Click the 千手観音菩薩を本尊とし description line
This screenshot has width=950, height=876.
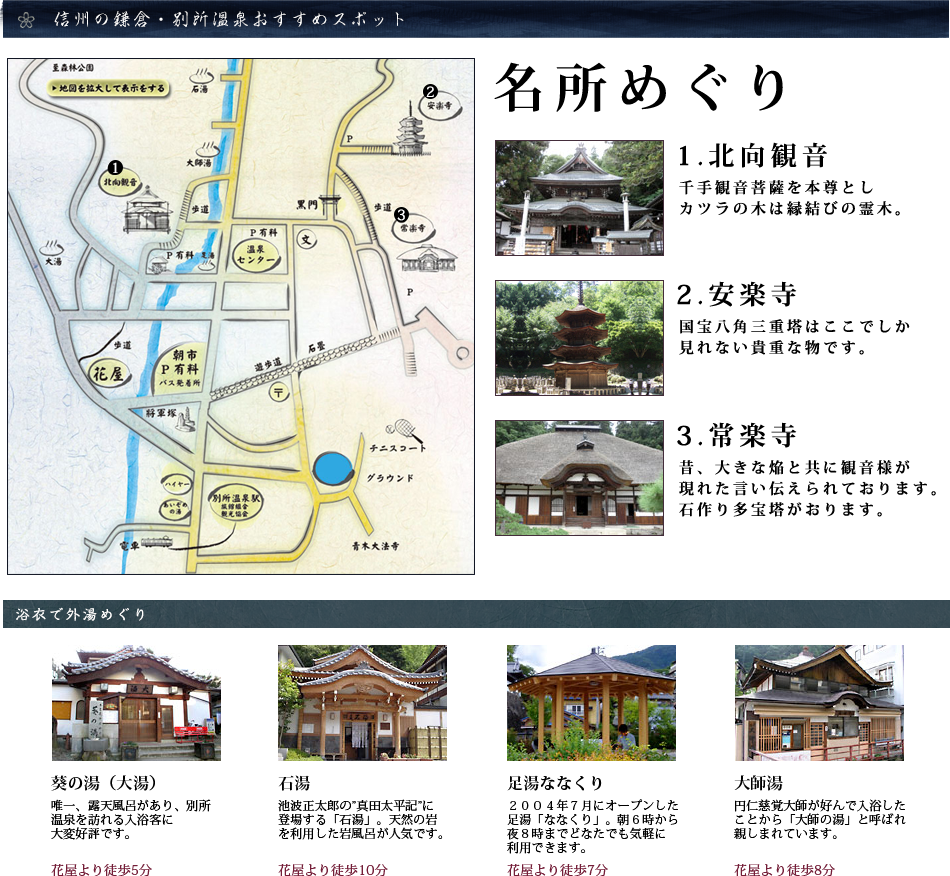[x=776, y=187]
